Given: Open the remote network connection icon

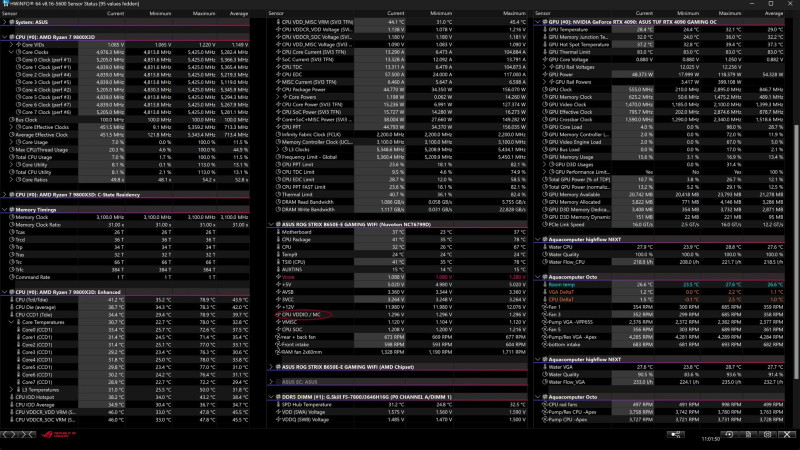Looking at the screenshot, I should coord(676,434).
